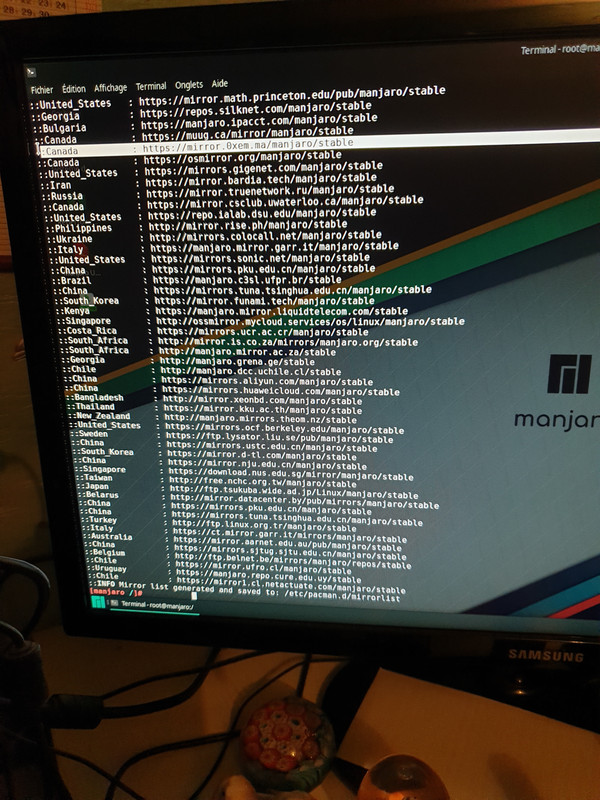This screenshot has width=600, height=800.
Task: Click the mirrors.sonic.net mirror URL
Action: (x=260, y=259)
